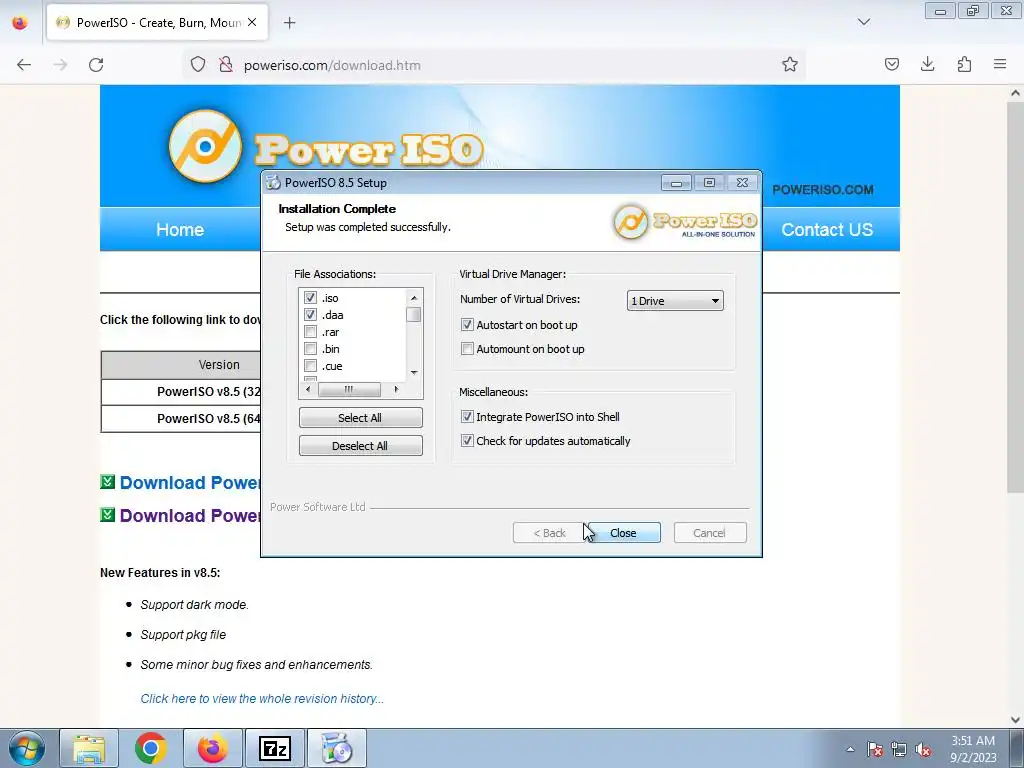Select PowerISO setup taskbar button
This screenshot has width=1024, height=768.
click(336, 748)
